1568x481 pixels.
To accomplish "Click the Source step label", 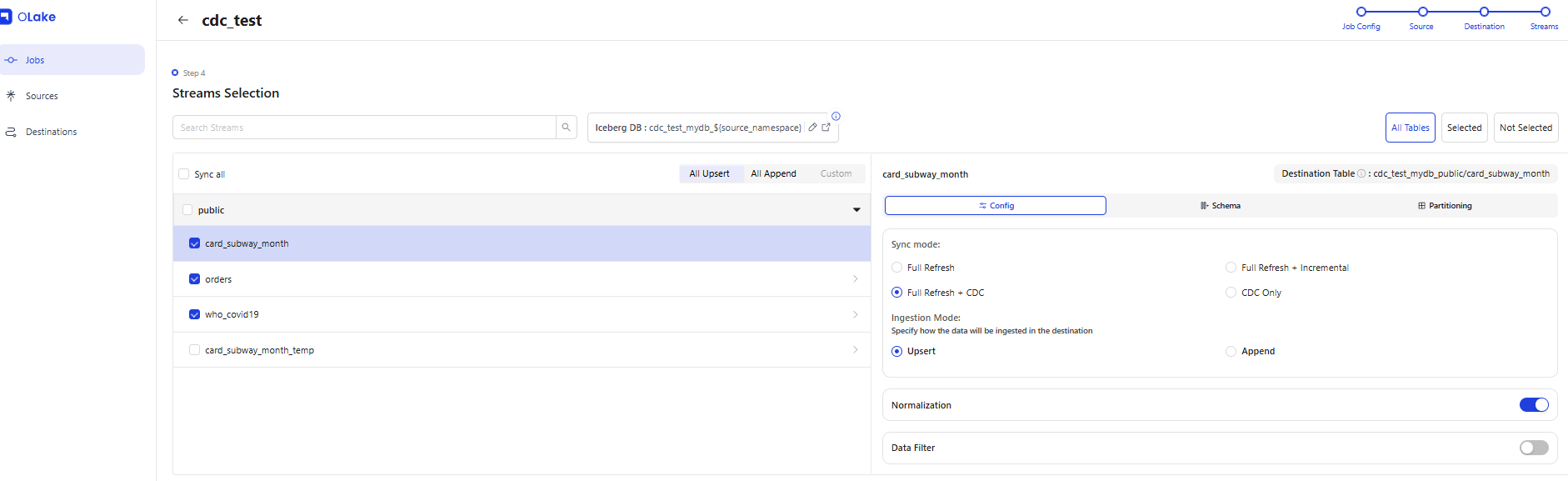I will [1421, 27].
